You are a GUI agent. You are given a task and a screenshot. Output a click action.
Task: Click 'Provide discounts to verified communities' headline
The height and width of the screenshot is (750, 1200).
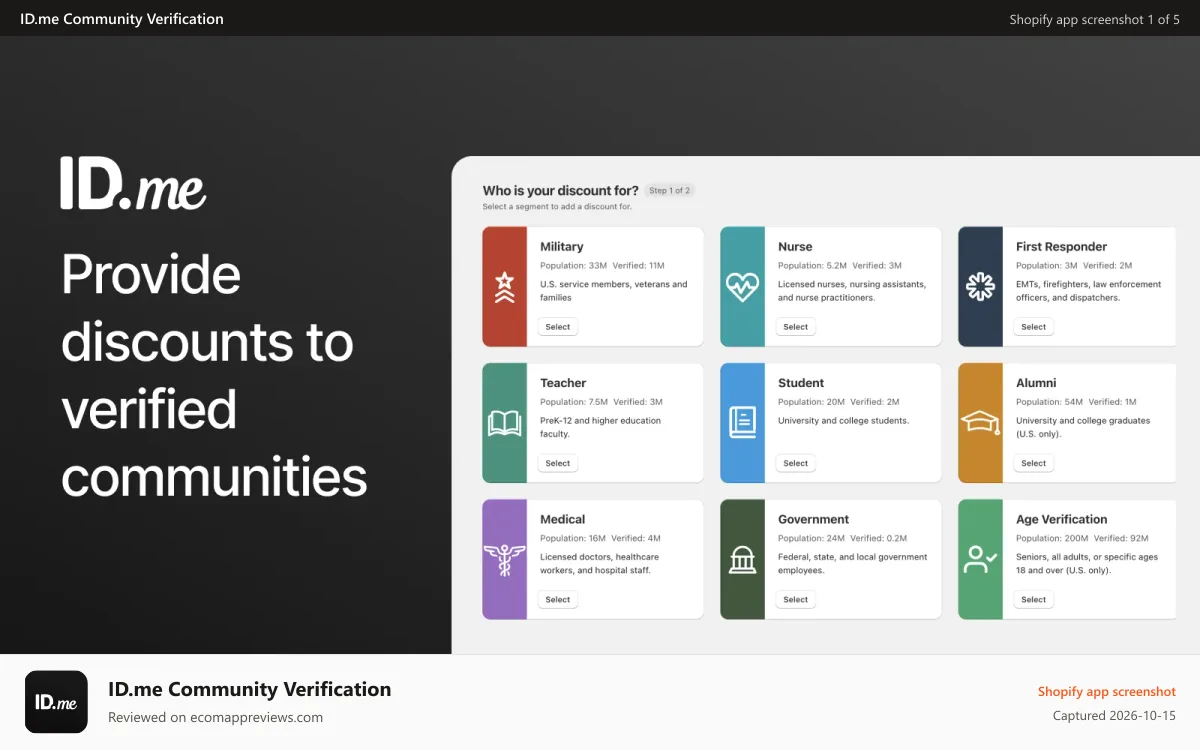214,375
